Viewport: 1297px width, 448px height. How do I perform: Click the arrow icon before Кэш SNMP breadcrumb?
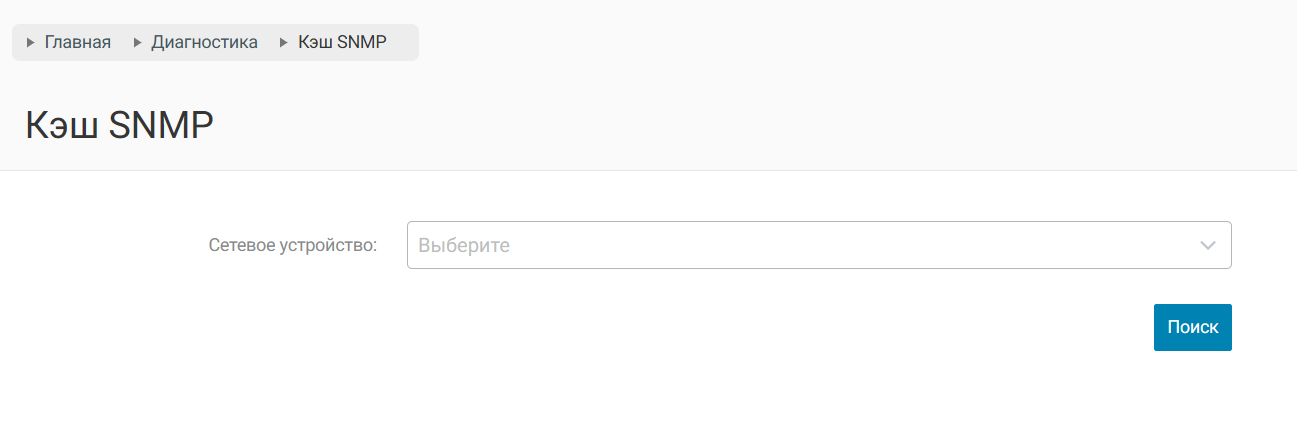(x=284, y=43)
